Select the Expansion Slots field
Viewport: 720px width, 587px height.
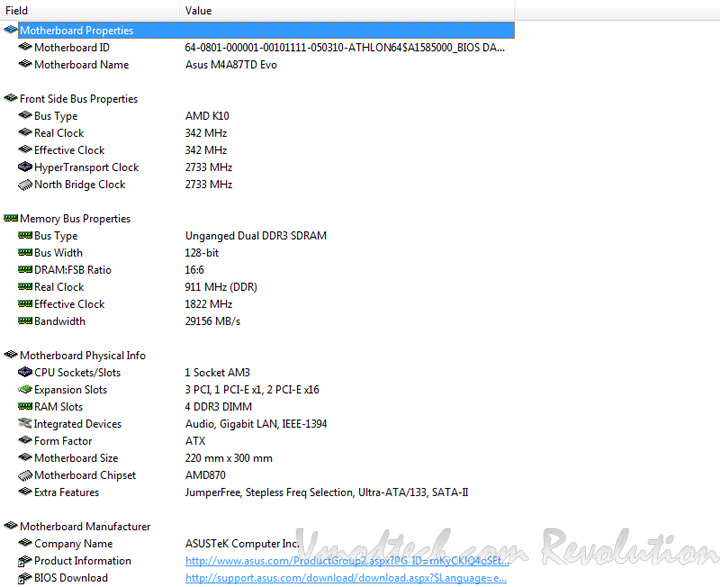[70, 389]
